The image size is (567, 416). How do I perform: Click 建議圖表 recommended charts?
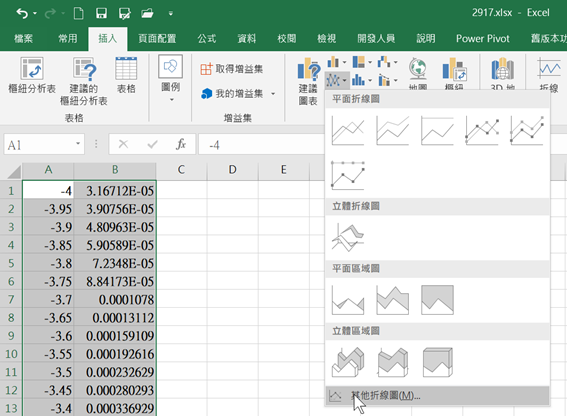(308, 81)
